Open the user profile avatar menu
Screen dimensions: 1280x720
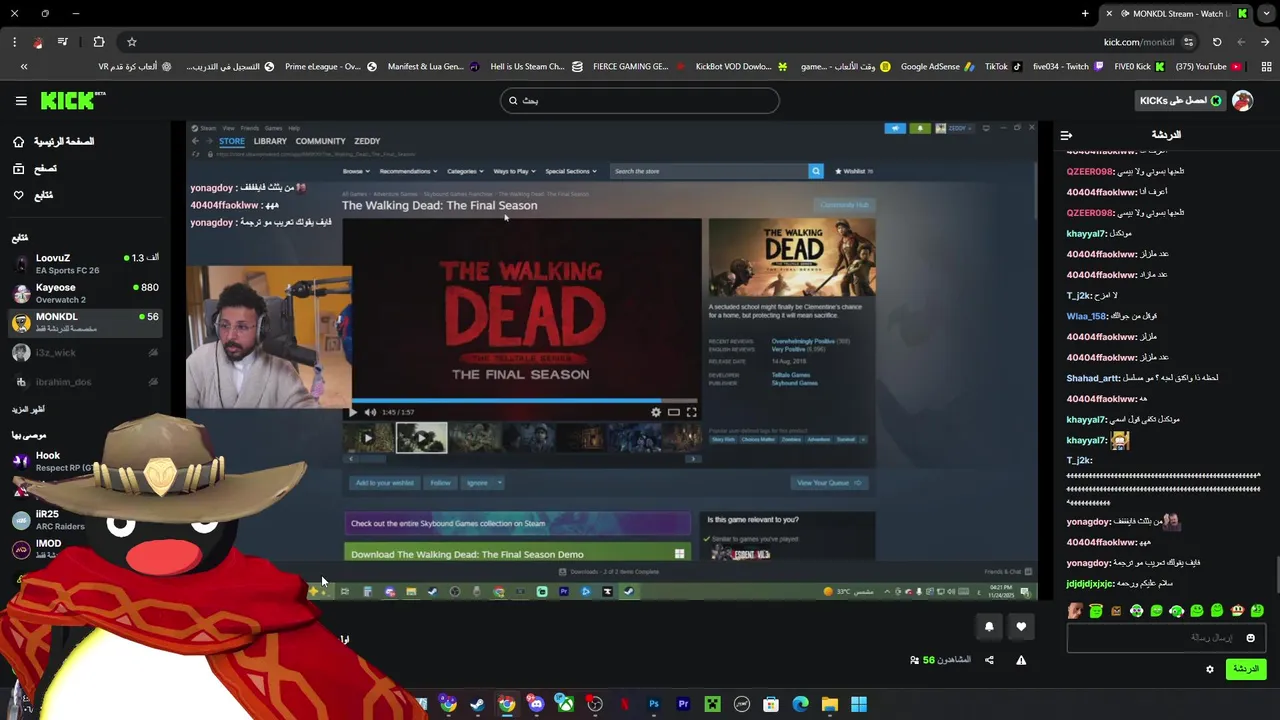[x=1242, y=100]
